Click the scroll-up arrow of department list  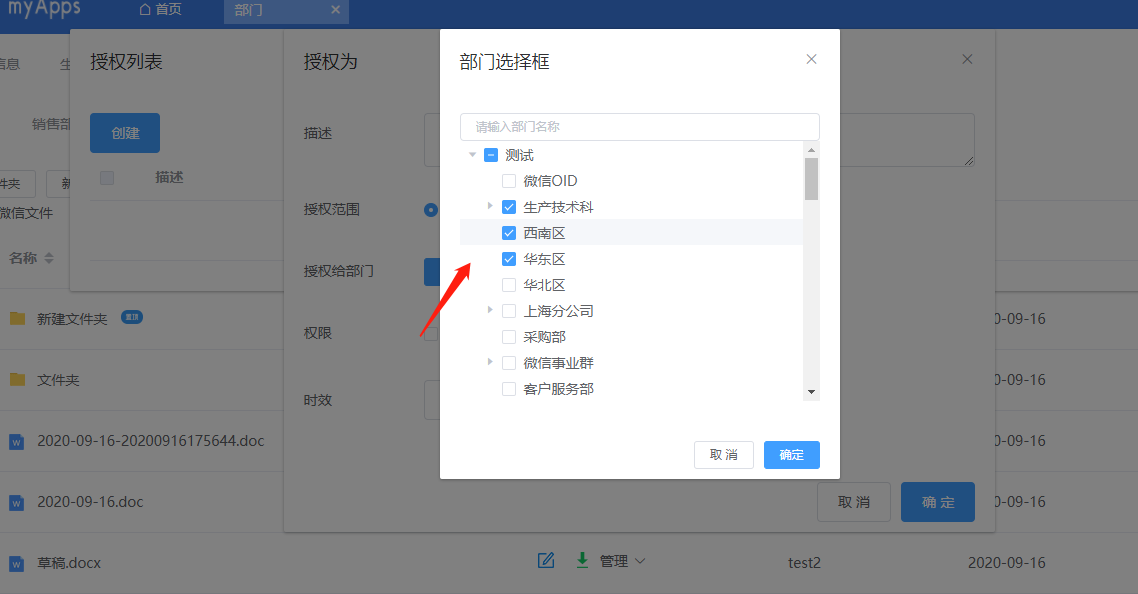click(x=811, y=150)
